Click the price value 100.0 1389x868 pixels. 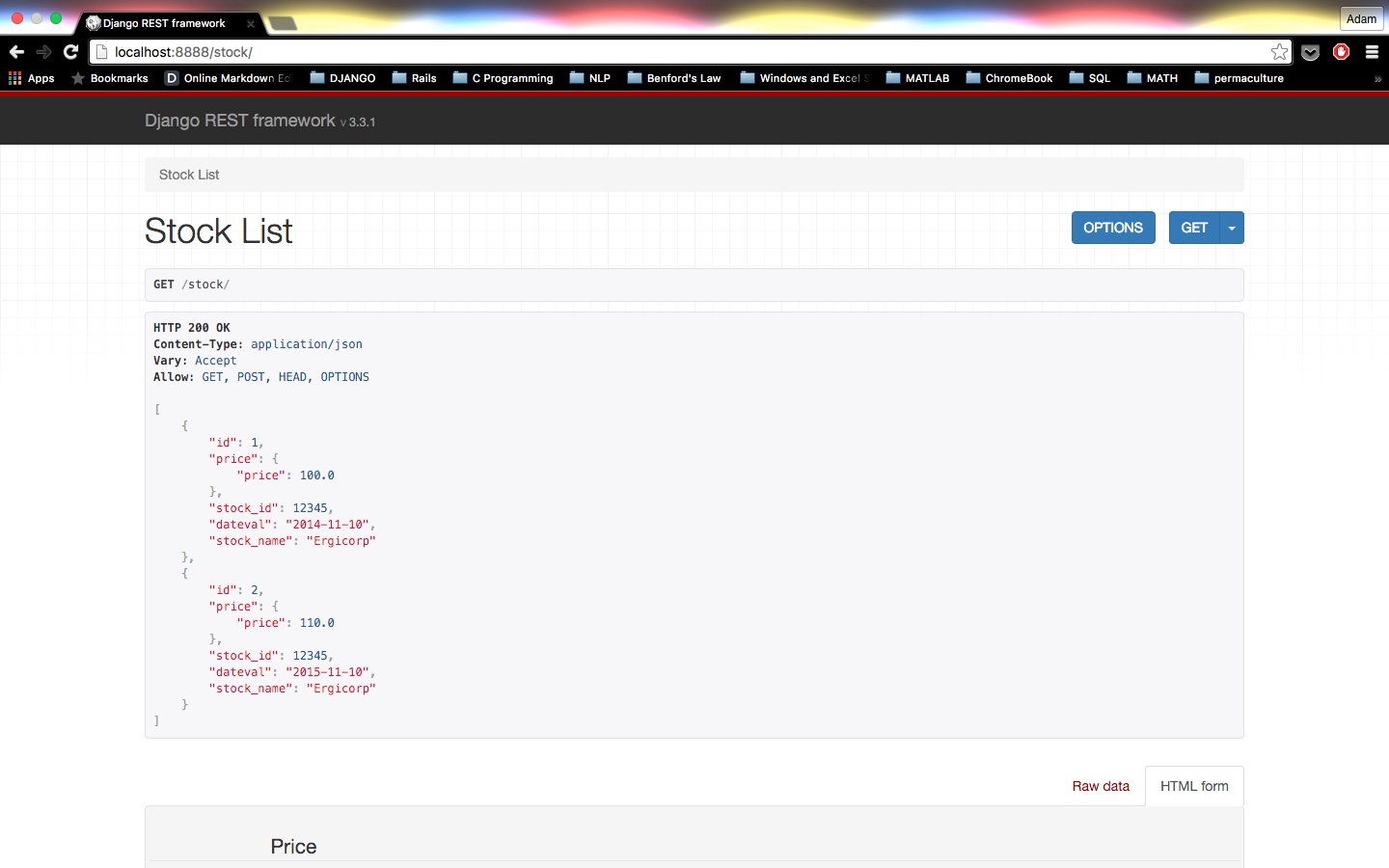click(x=317, y=475)
